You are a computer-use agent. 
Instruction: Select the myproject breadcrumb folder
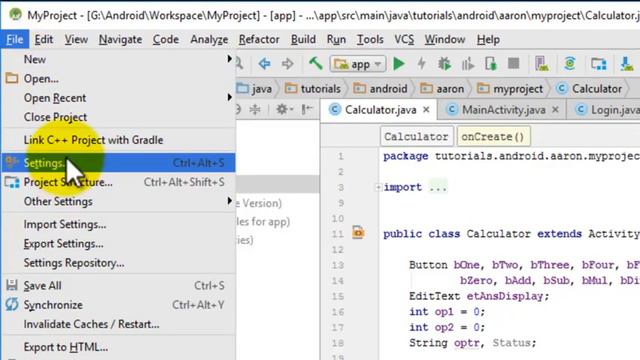point(510,89)
